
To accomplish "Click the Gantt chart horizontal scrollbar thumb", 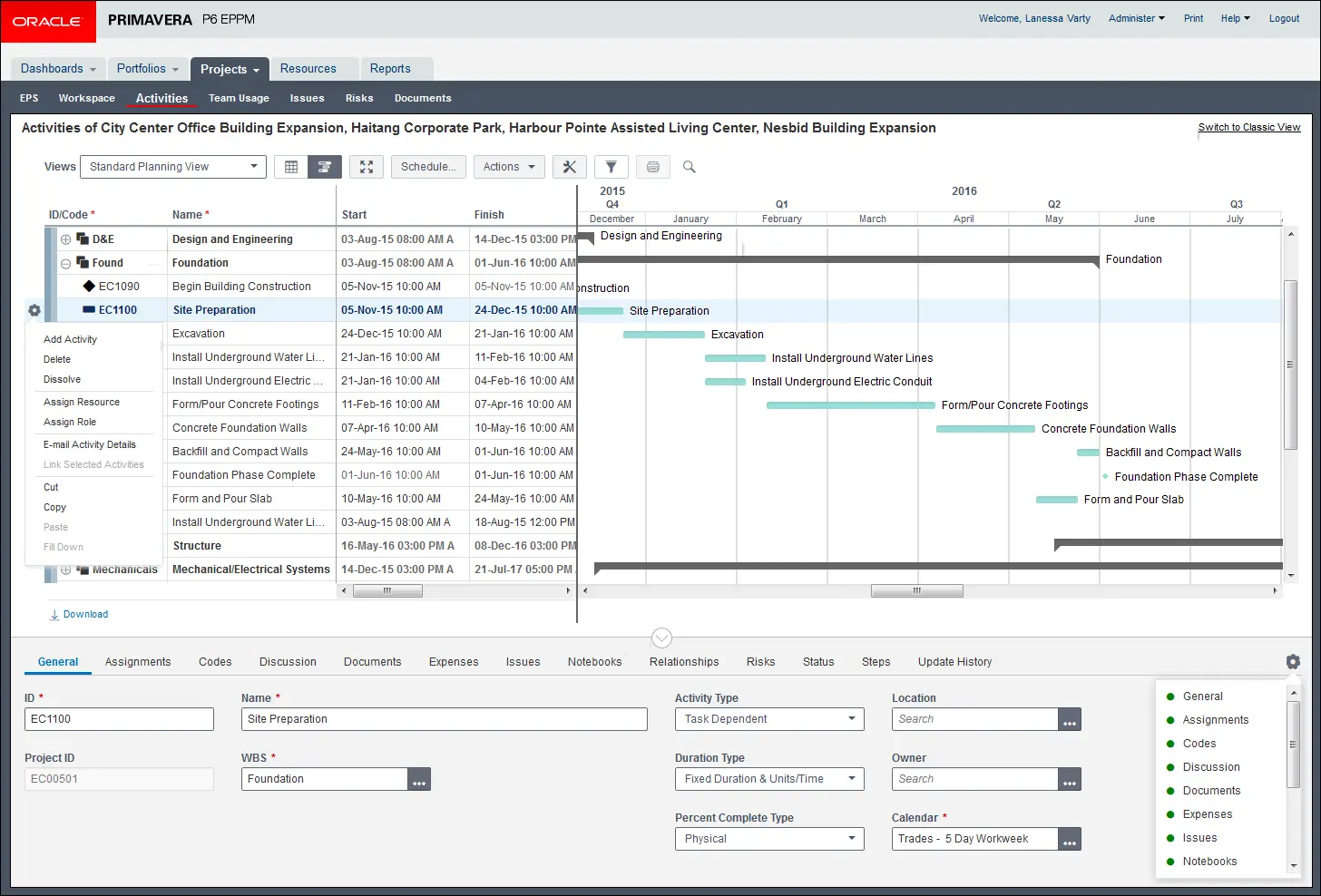I will point(917,590).
